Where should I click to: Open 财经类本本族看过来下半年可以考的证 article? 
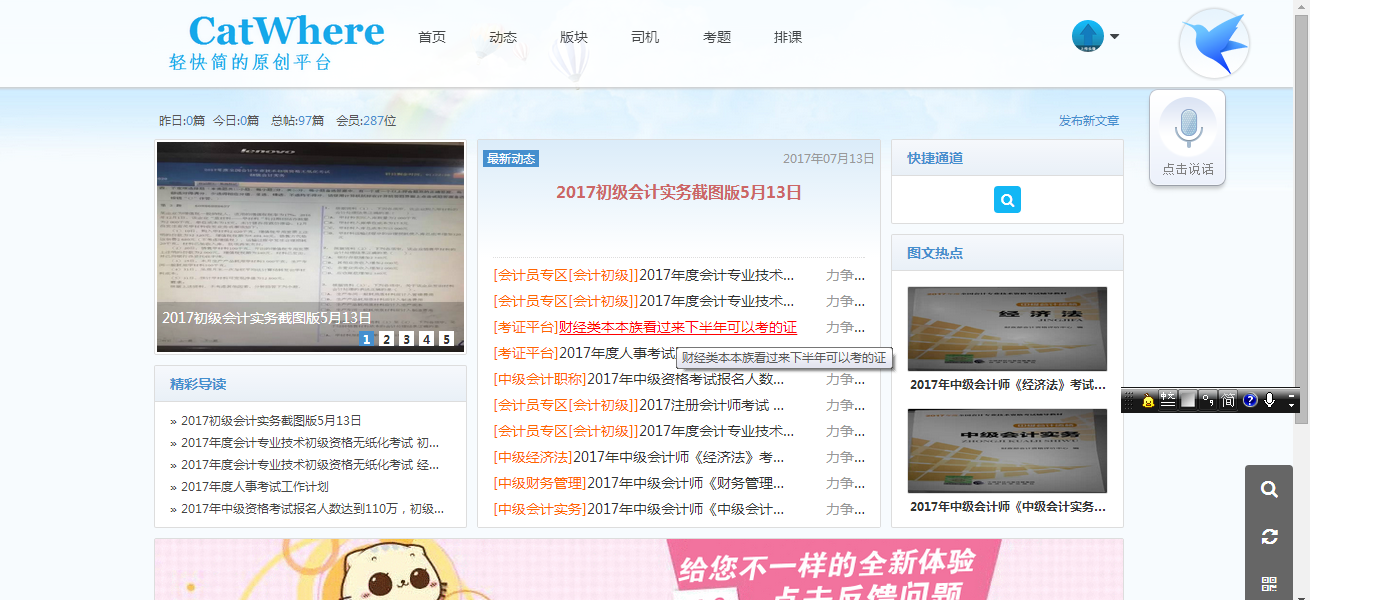click(x=678, y=327)
